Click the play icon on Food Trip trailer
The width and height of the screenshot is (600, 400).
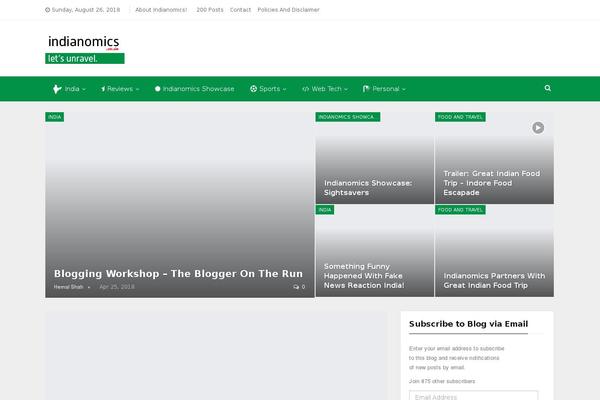point(538,127)
